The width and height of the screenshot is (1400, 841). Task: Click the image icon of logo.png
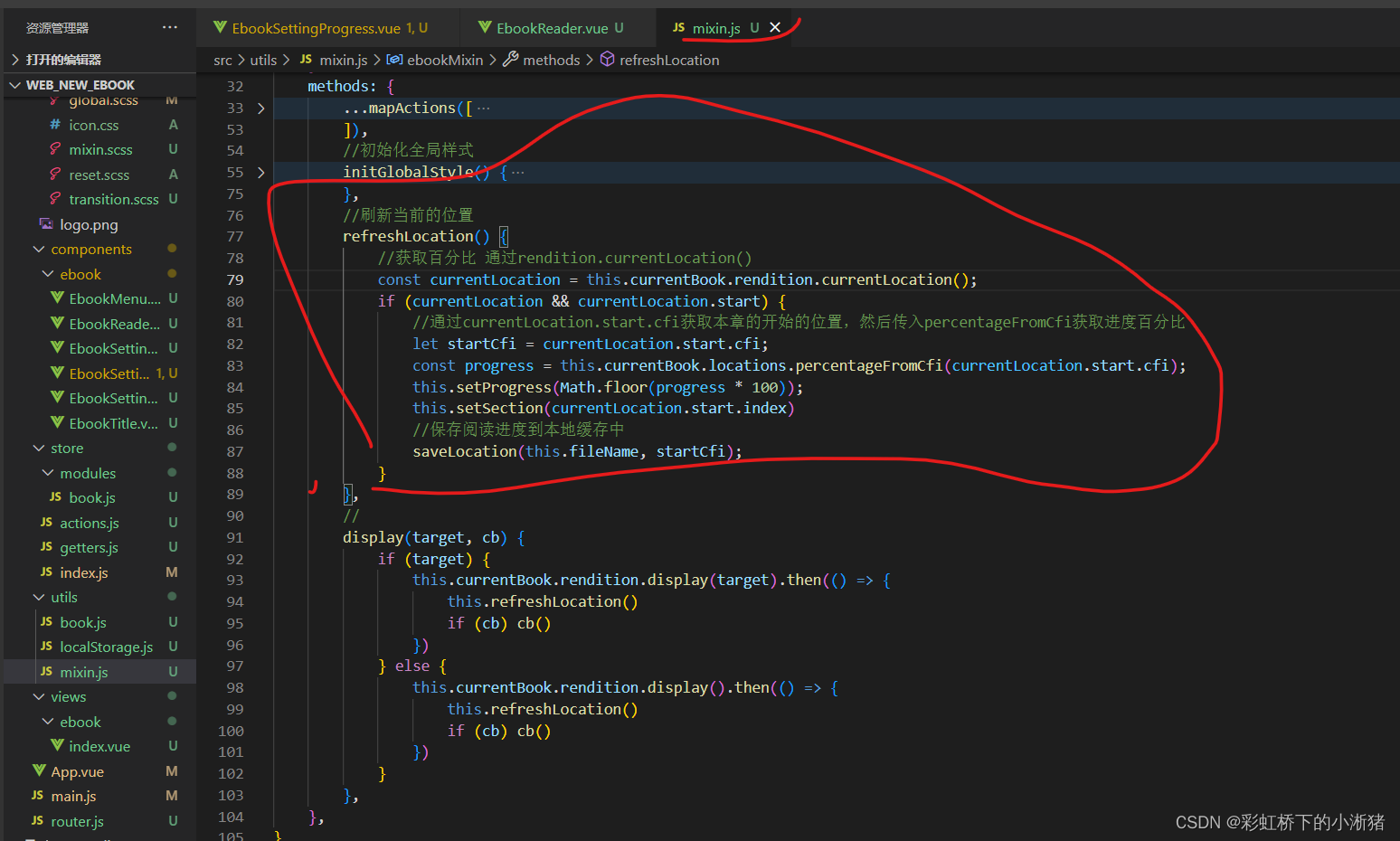46,223
